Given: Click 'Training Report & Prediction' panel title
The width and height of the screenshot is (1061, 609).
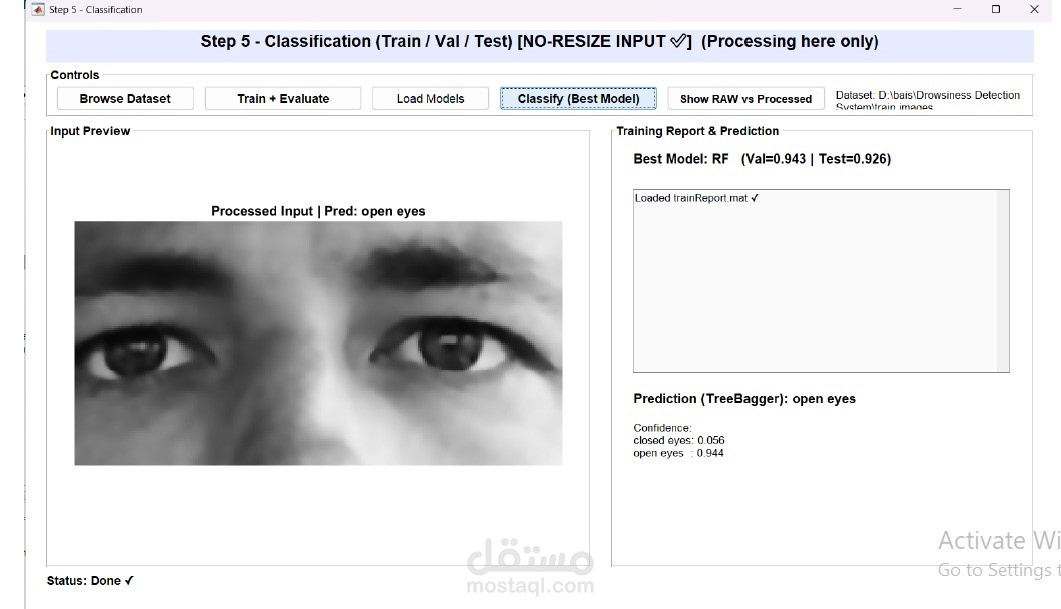Looking at the screenshot, I should 698,131.
